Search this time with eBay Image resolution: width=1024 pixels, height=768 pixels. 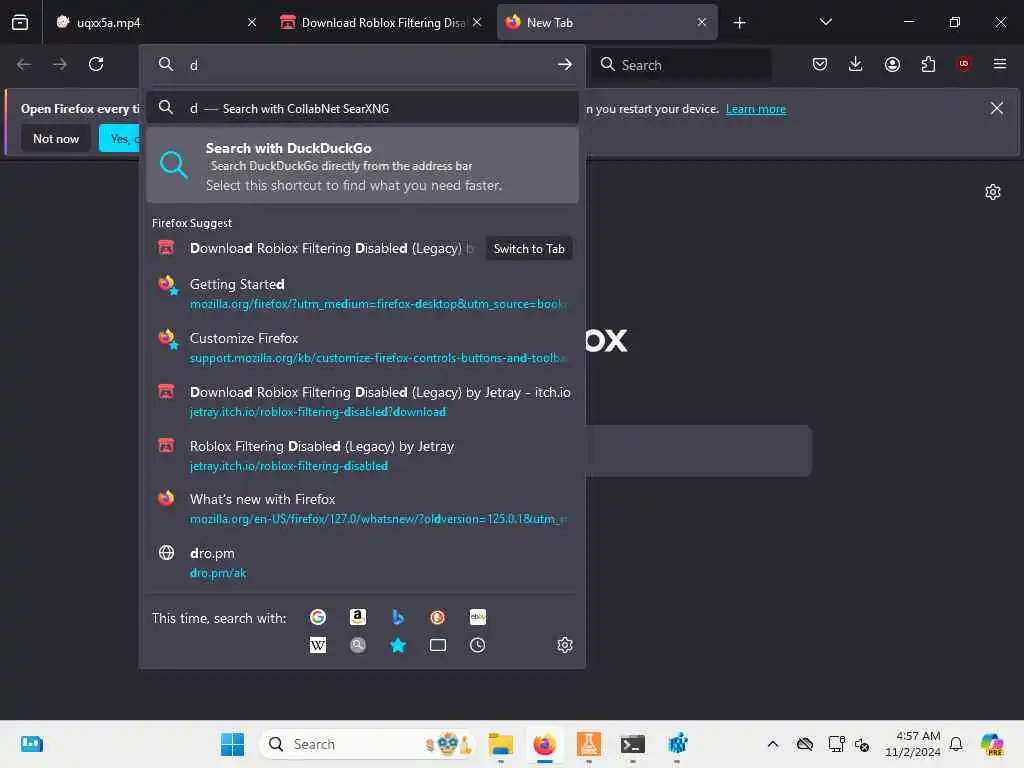(x=477, y=617)
